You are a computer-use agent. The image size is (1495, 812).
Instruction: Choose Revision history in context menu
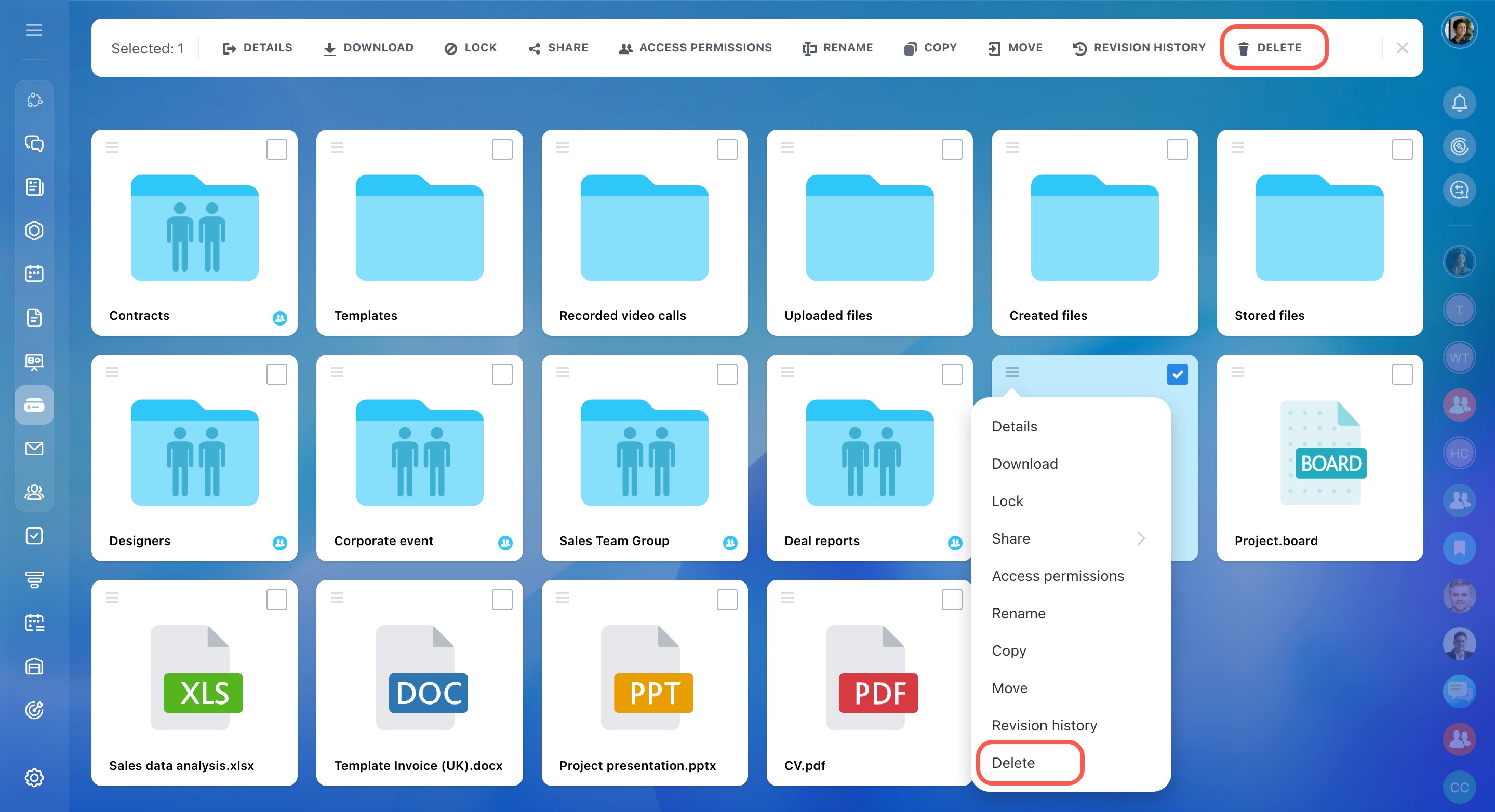pyautogui.click(x=1044, y=726)
